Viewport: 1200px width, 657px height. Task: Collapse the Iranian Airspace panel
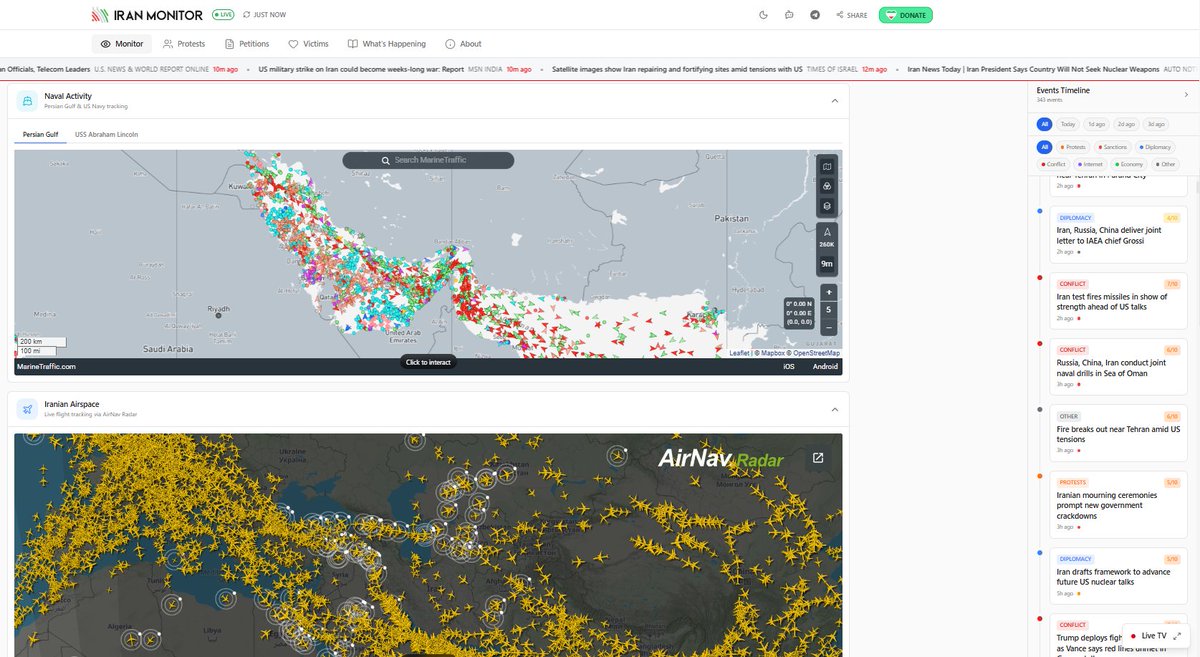pos(834,409)
